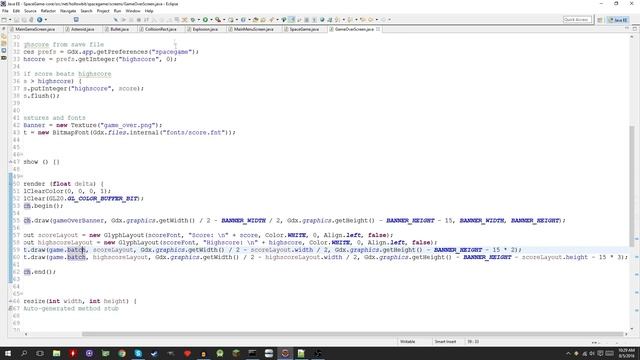Collapse the fold marker at line 46

21,154
